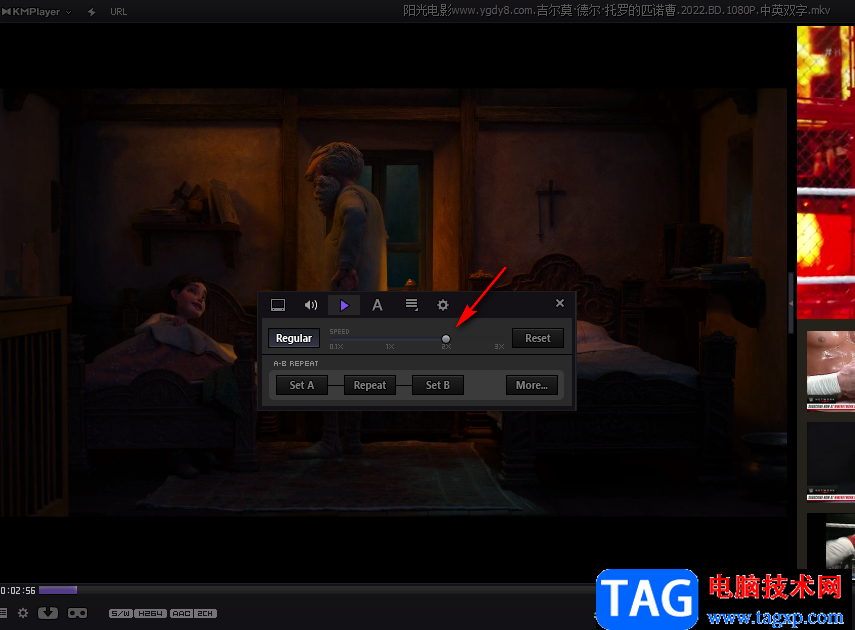Click the Repeat button
The width and height of the screenshot is (855, 630).
[x=370, y=385]
